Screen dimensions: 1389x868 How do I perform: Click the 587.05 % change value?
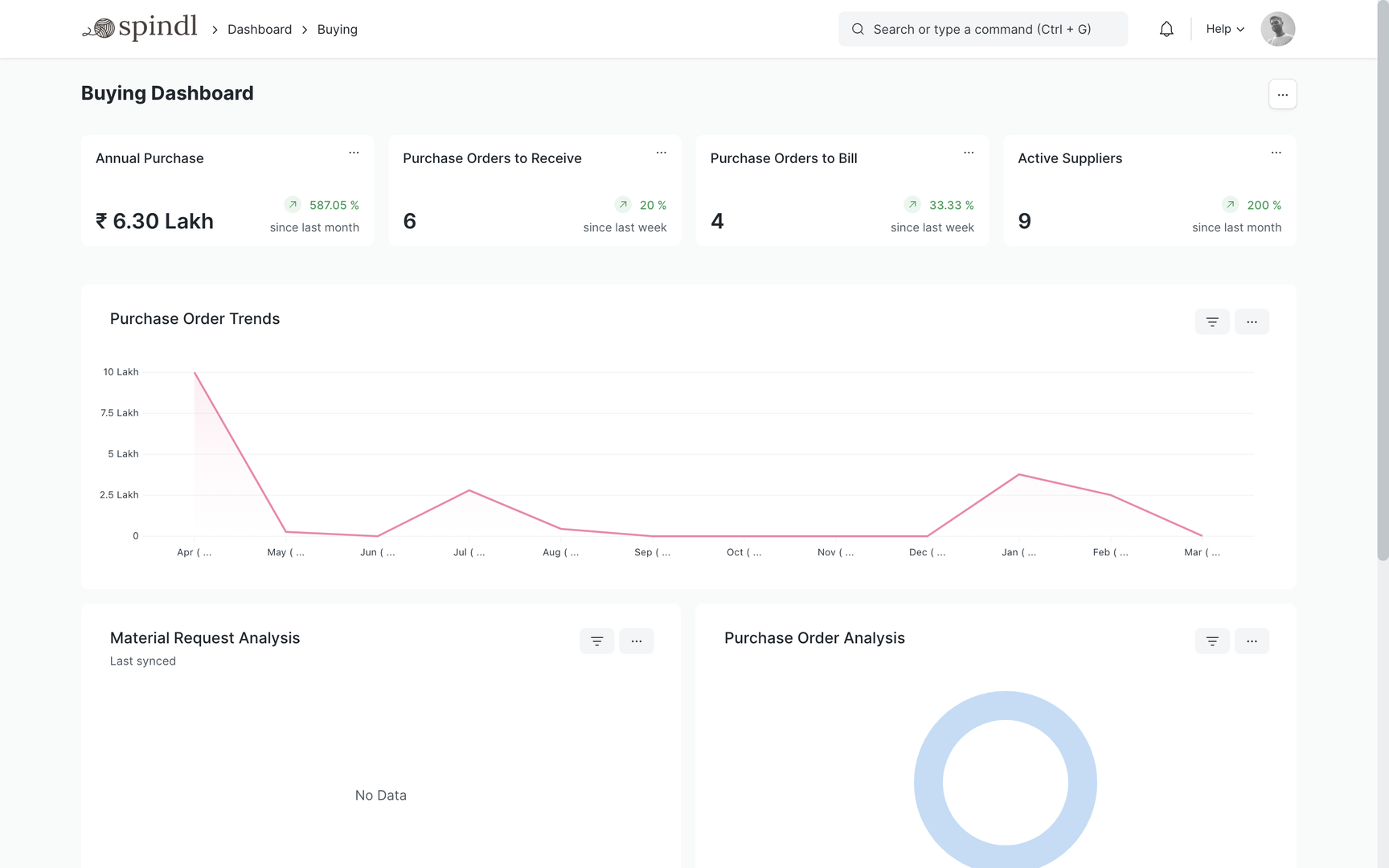334,205
